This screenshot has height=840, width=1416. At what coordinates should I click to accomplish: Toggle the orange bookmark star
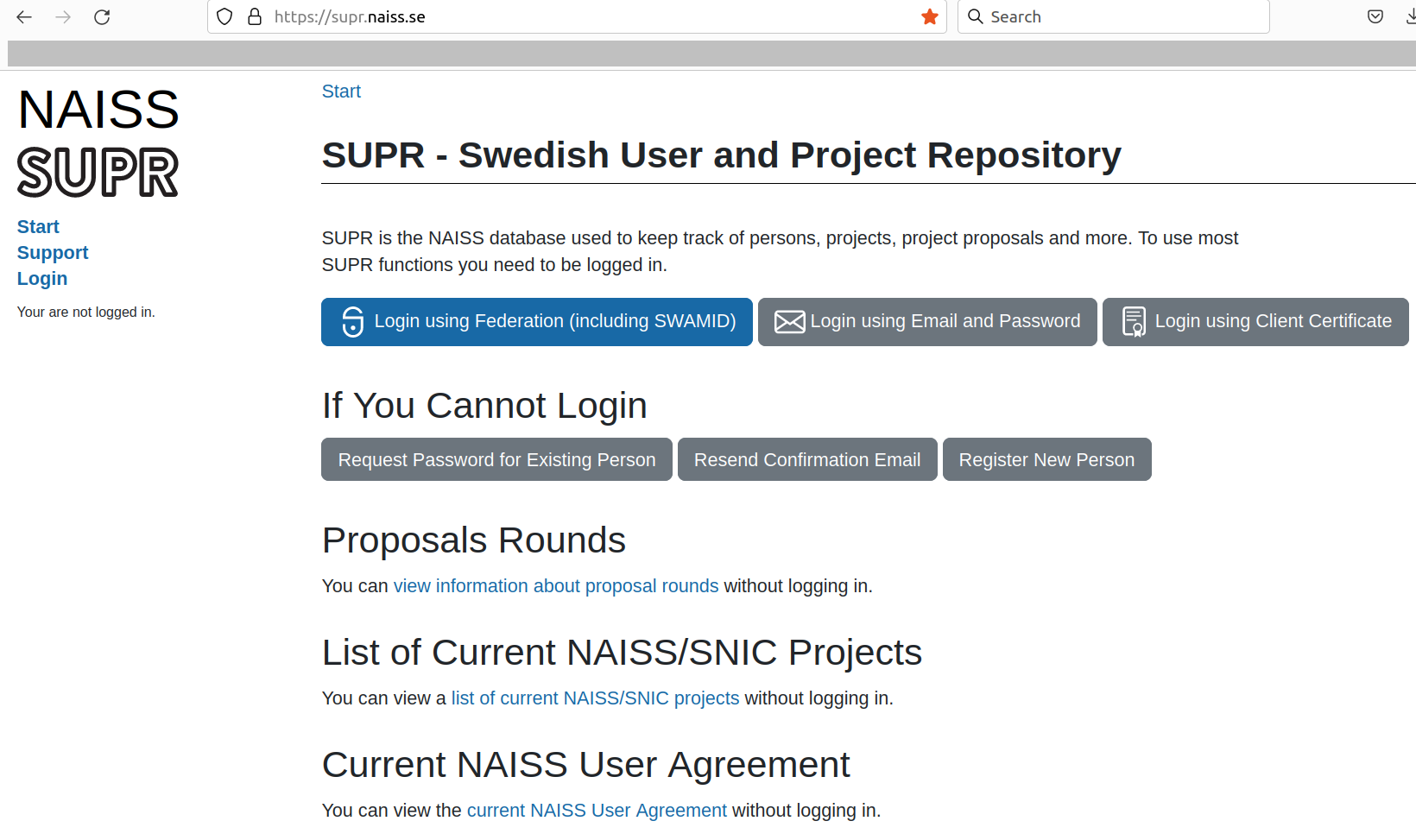pyautogui.click(x=930, y=16)
